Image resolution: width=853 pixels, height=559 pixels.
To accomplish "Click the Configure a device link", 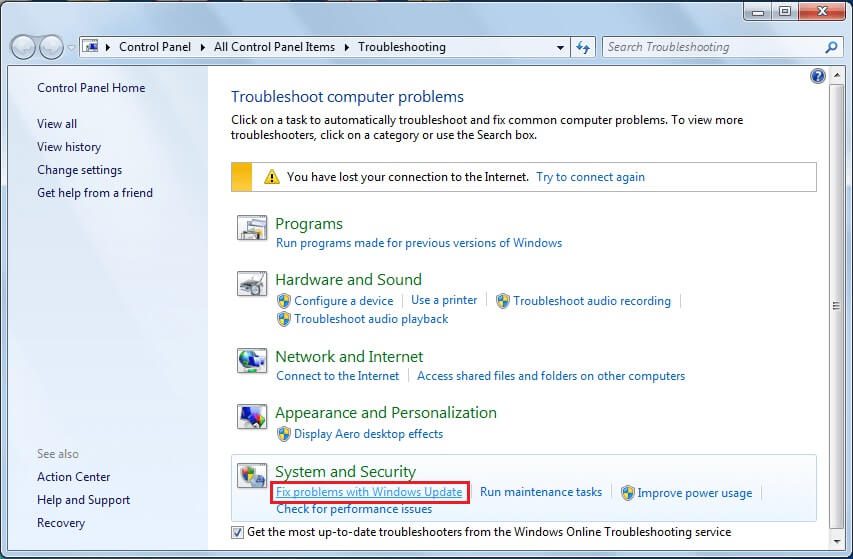I will point(344,301).
